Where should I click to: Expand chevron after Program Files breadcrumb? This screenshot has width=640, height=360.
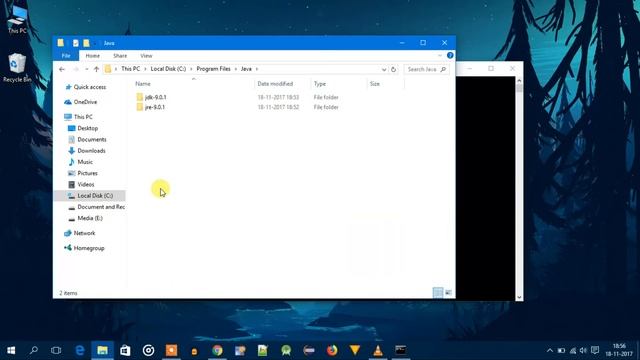tap(236, 69)
